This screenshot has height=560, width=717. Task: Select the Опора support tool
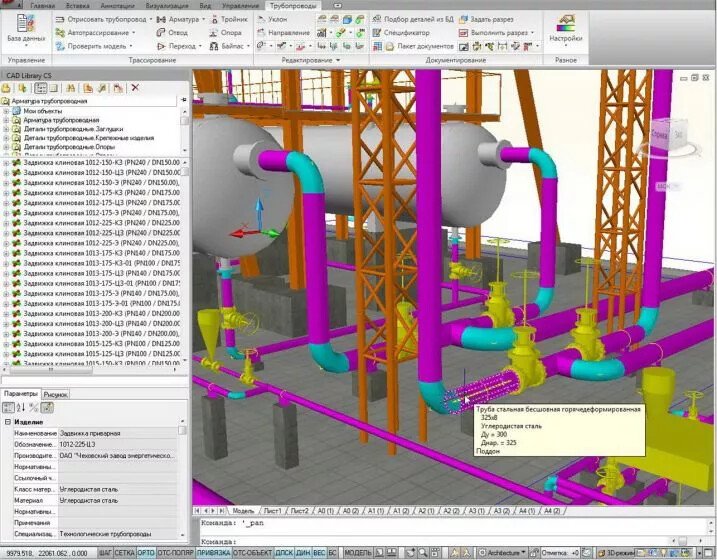[x=226, y=33]
